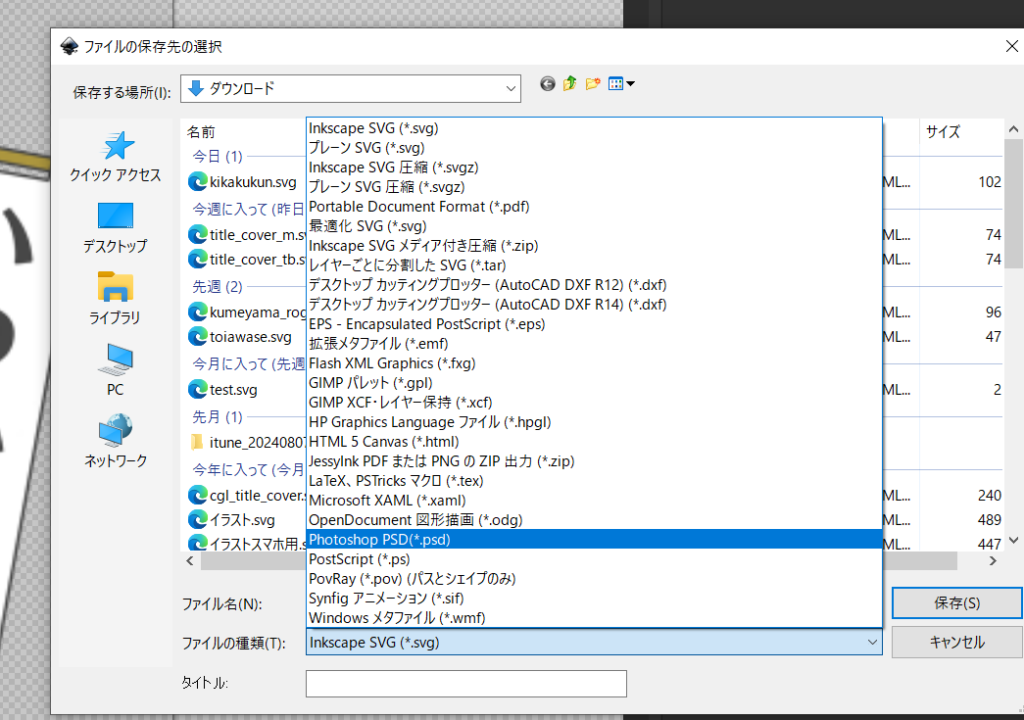Choose PovRay (*.pov) option

[x=594, y=579]
